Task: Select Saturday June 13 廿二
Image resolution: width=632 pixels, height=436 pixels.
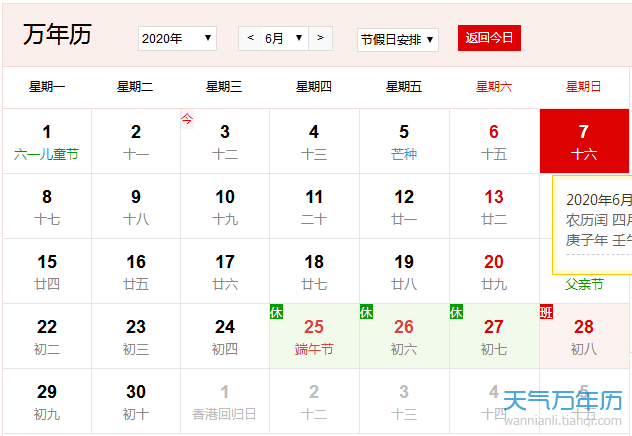Action: [494, 206]
